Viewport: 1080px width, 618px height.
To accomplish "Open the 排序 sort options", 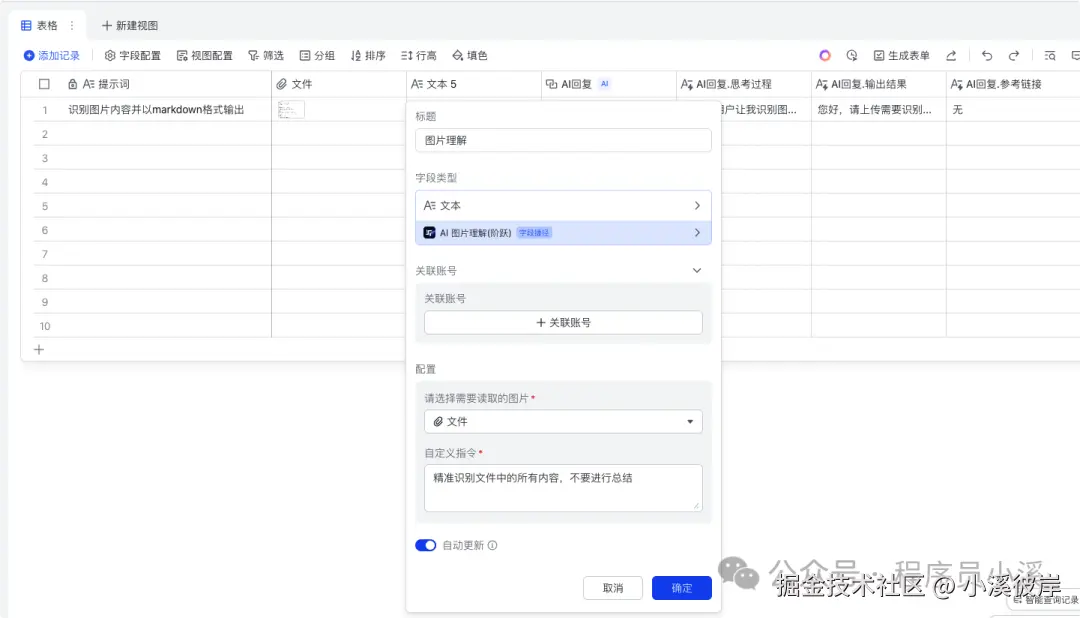I will 367,55.
